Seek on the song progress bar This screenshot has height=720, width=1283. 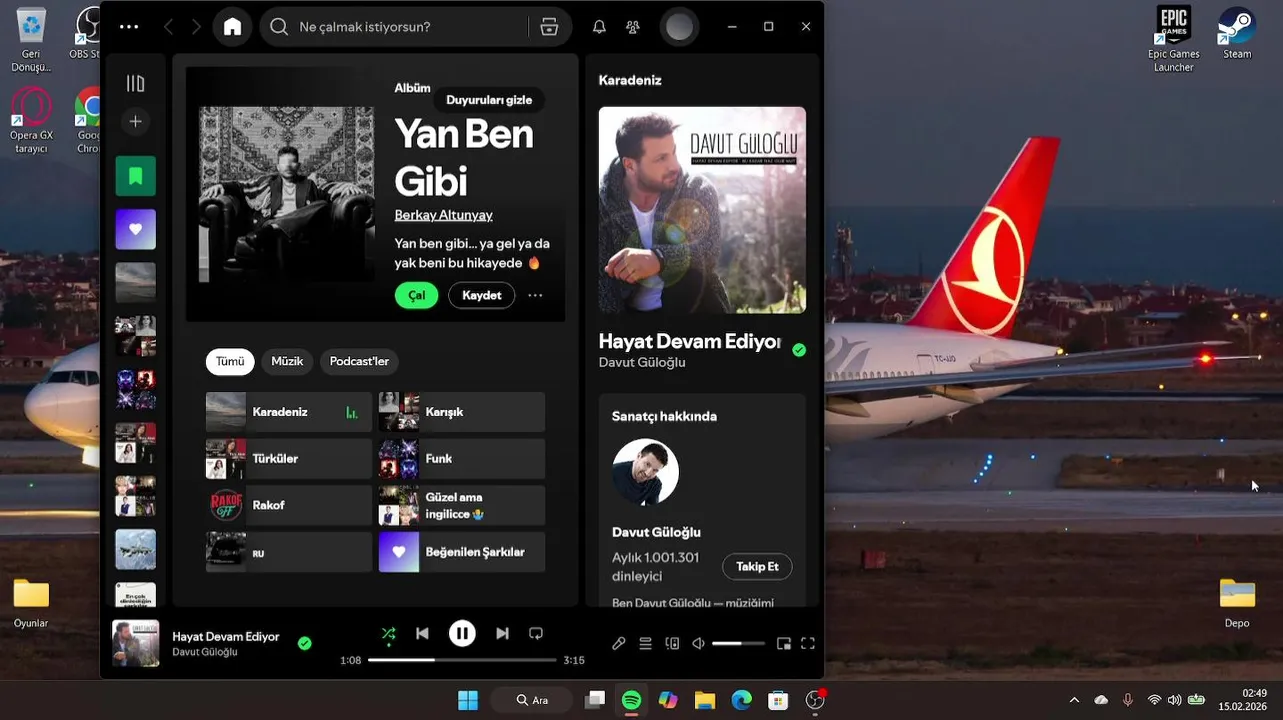462,660
